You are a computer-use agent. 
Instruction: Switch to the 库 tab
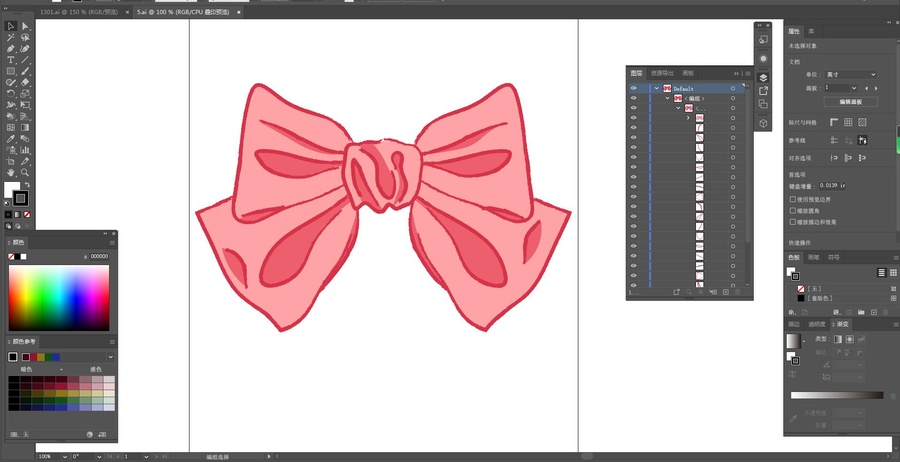812,31
